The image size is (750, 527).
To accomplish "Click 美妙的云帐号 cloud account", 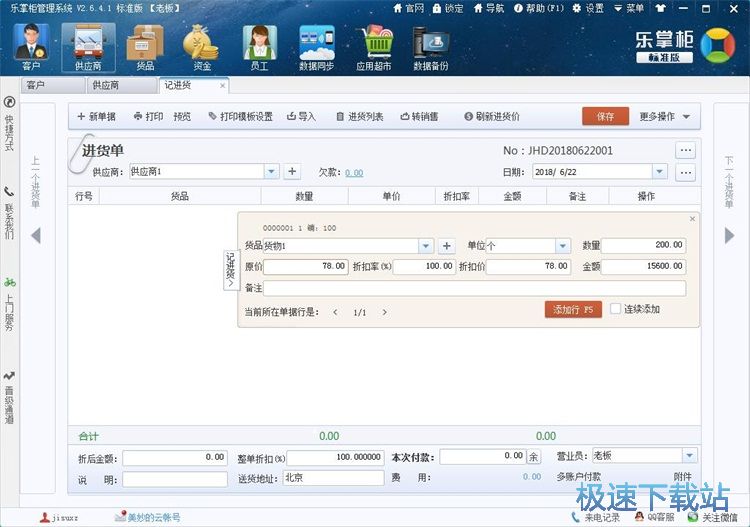I will point(148,517).
